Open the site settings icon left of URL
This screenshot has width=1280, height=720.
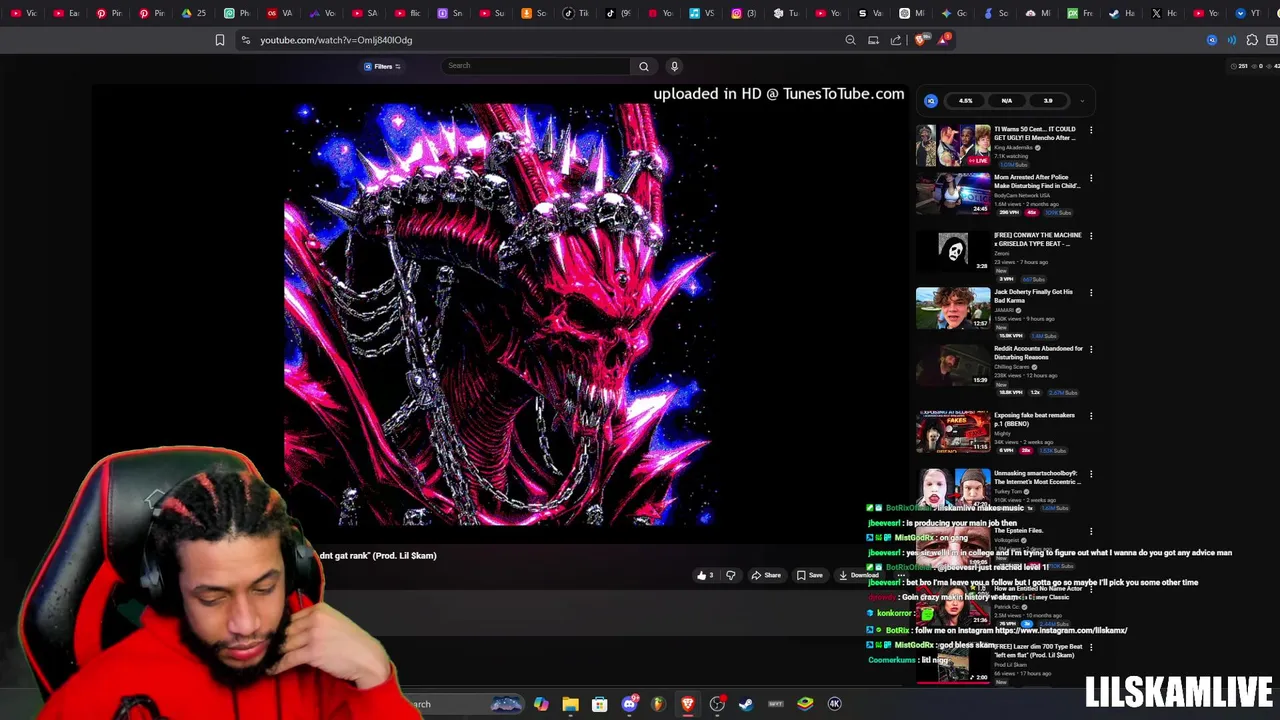tap(245, 40)
